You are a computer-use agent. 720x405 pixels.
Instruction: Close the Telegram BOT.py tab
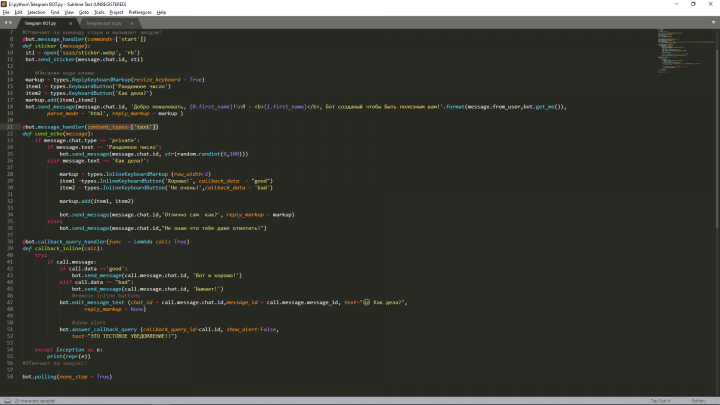point(70,23)
